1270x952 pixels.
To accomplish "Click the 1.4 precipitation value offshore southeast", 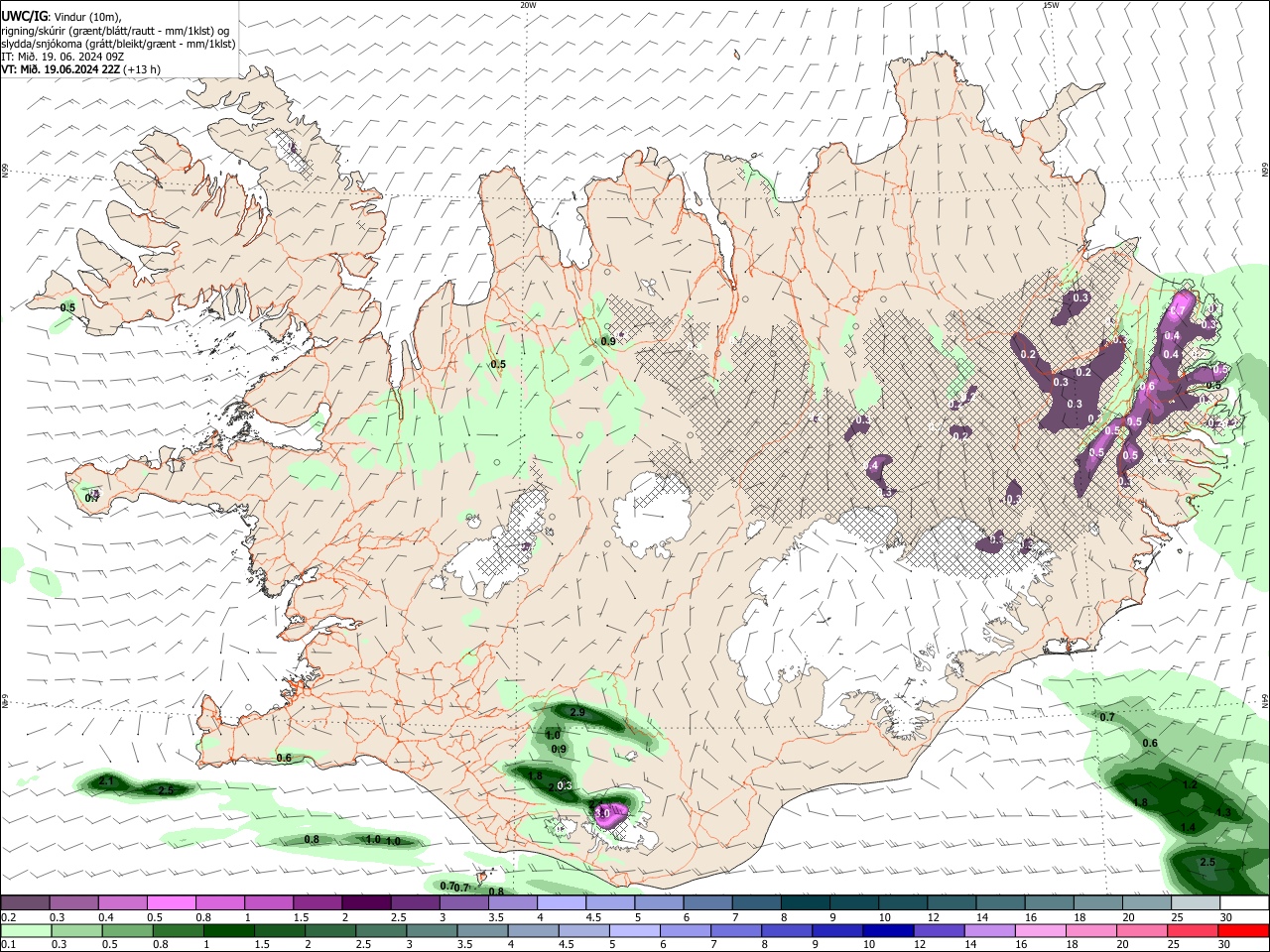I will pos(1188,827).
